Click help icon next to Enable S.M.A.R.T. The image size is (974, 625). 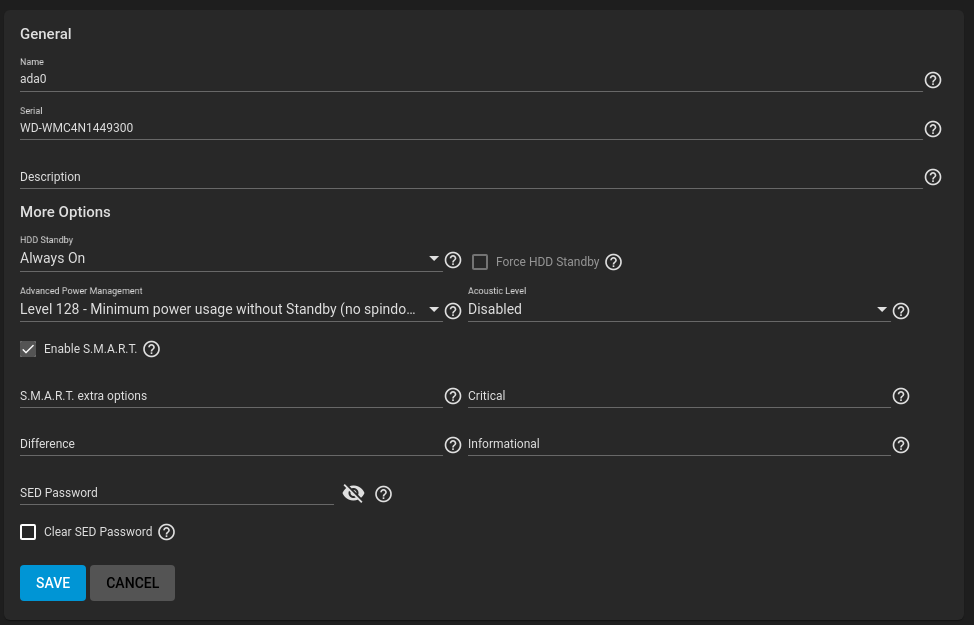[x=152, y=349]
